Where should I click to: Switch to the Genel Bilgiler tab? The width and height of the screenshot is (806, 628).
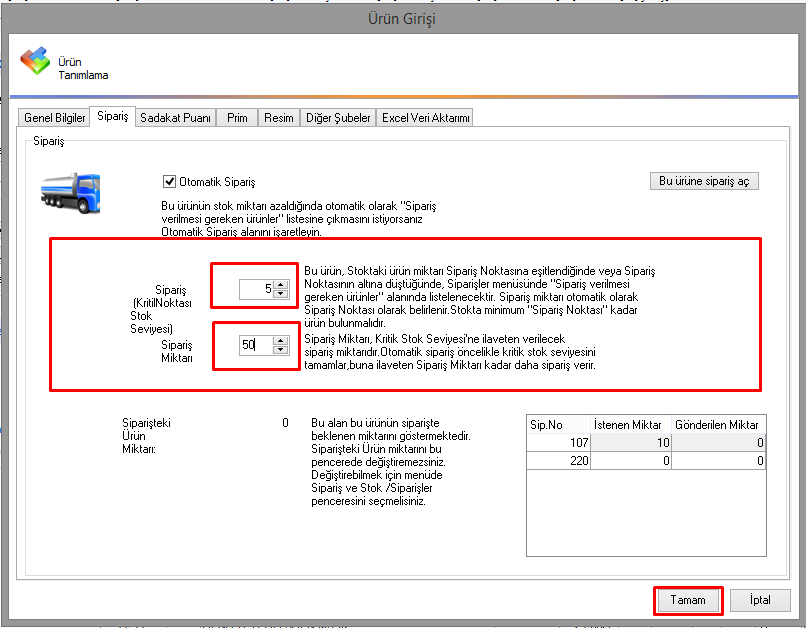tap(55, 118)
